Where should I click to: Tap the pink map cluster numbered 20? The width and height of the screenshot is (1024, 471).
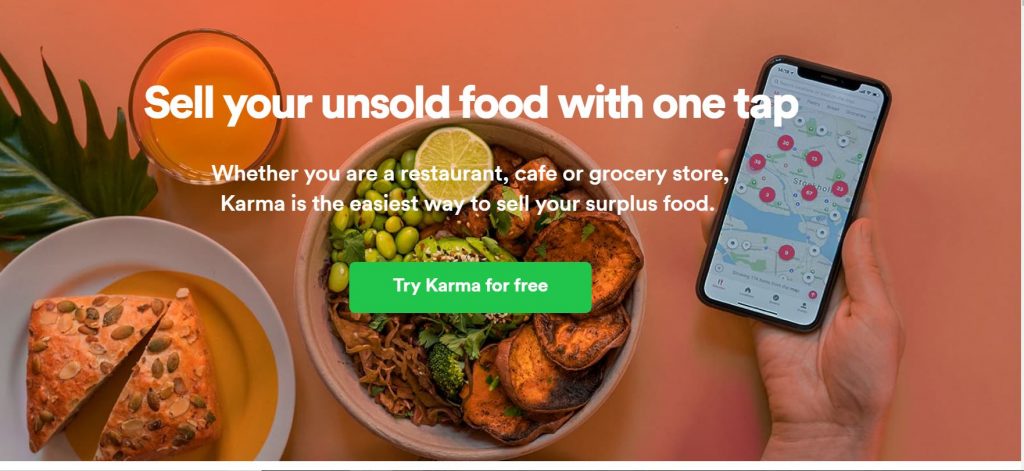pyautogui.click(x=786, y=143)
